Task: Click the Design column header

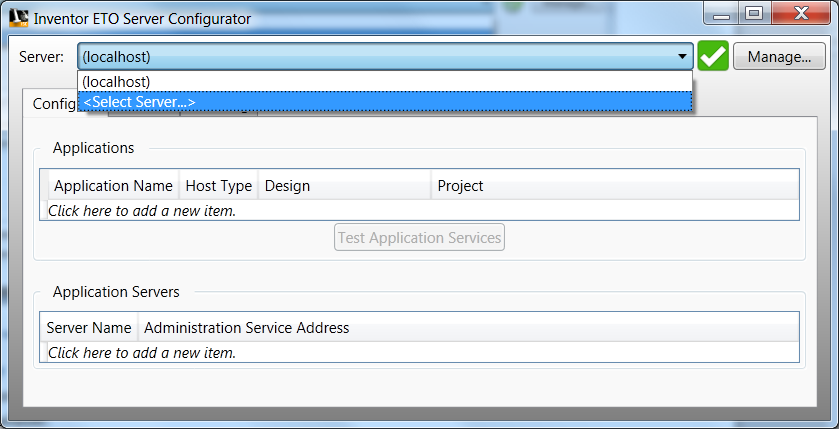Action: pyautogui.click(x=345, y=186)
